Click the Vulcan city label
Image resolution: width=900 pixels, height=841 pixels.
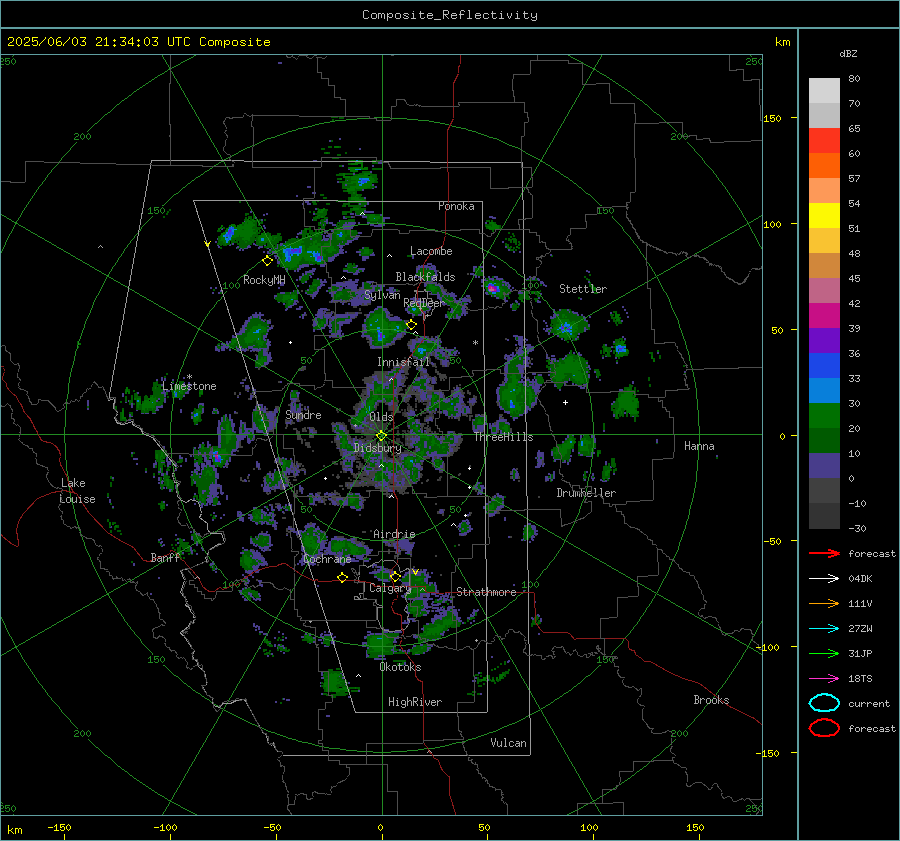point(508,743)
